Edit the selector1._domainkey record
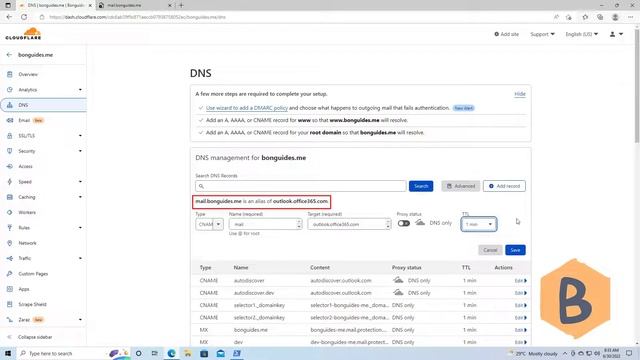The image size is (640, 360). (x=520, y=305)
